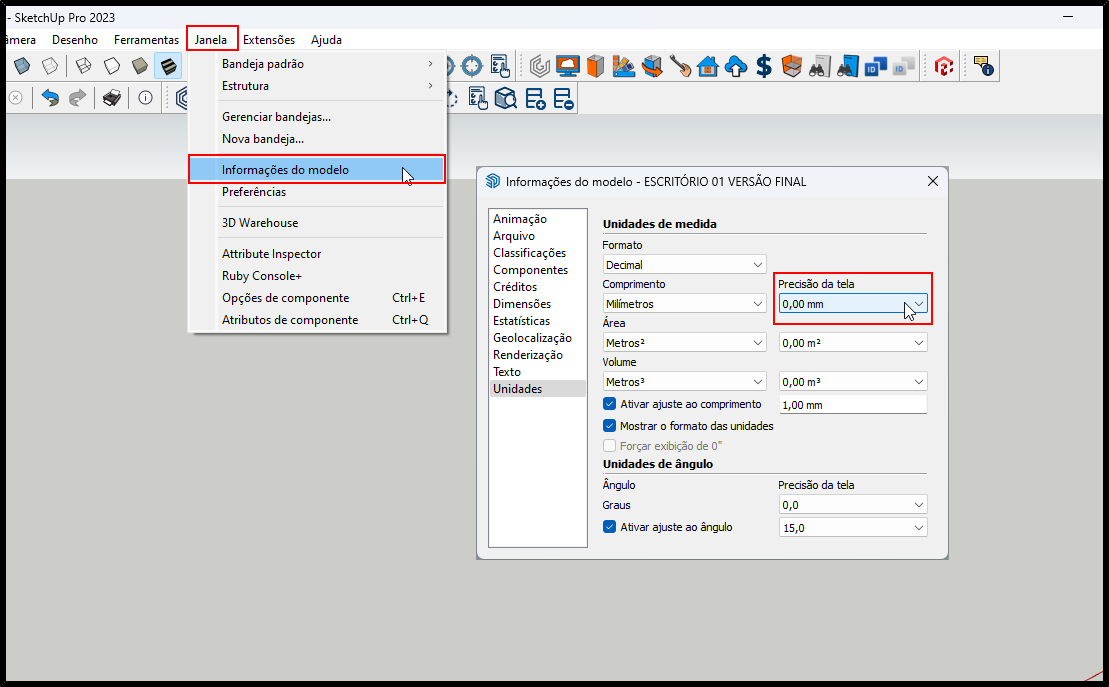
Task: Open the 0,00 mm precision dropdown
Action: point(852,304)
